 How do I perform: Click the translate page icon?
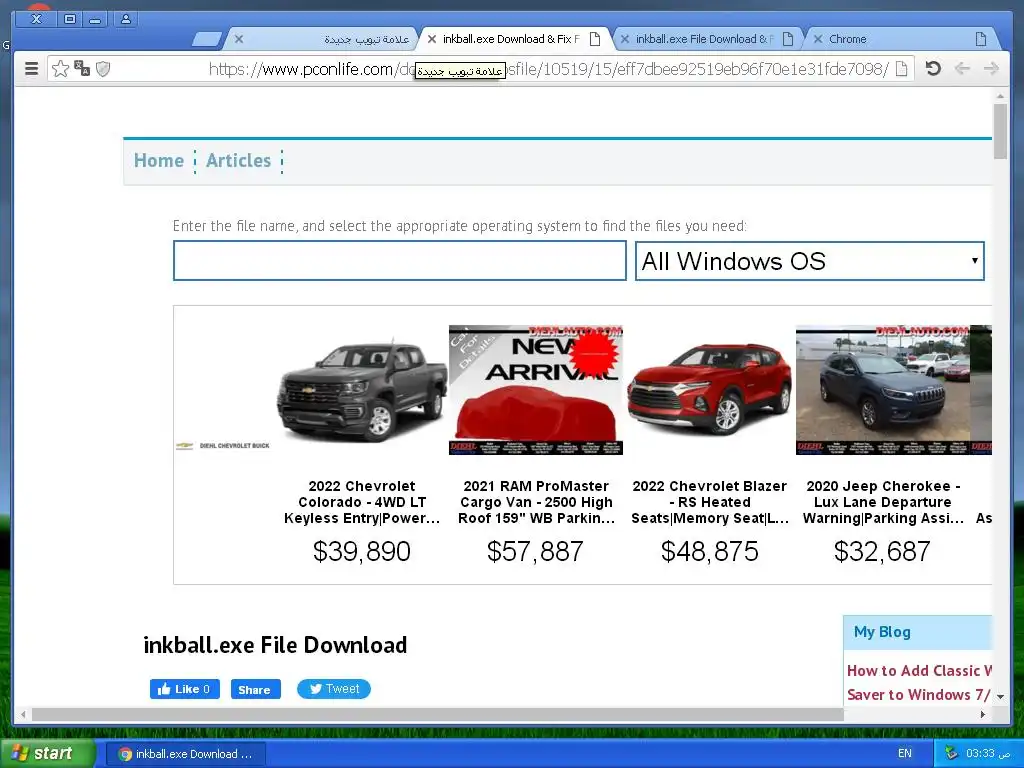(x=82, y=68)
